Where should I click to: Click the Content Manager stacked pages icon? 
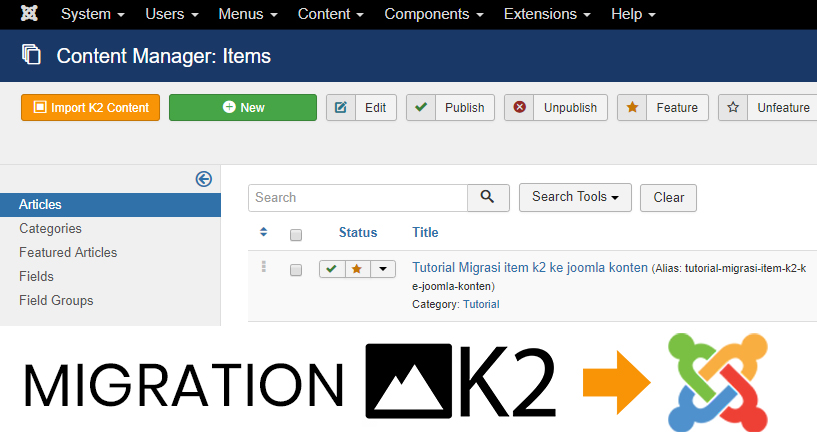tap(31, 55)
